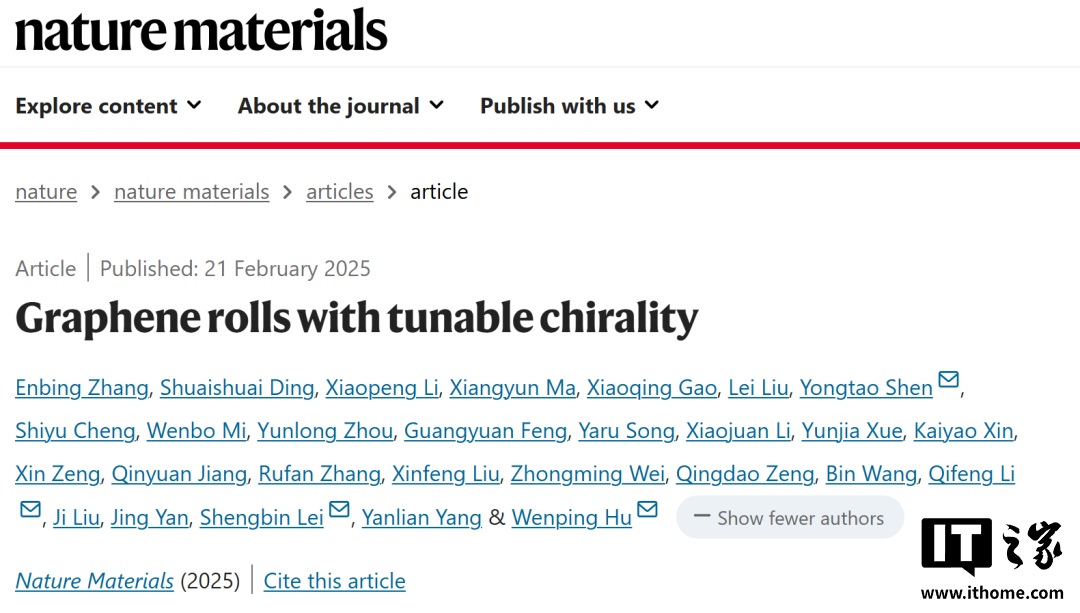Open the articles breadcrumb link

coord(339,192)
